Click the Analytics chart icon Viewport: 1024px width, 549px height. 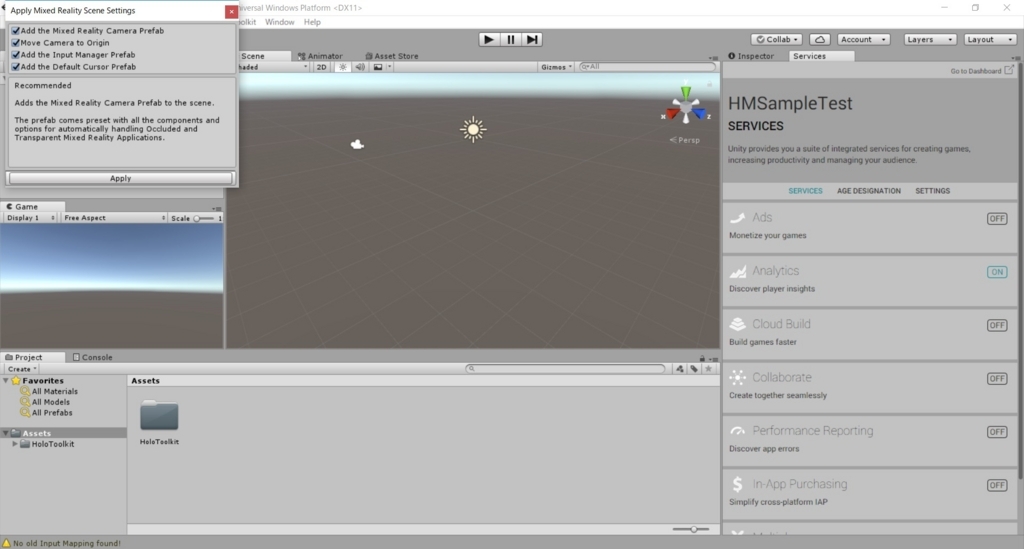(737, 271)
